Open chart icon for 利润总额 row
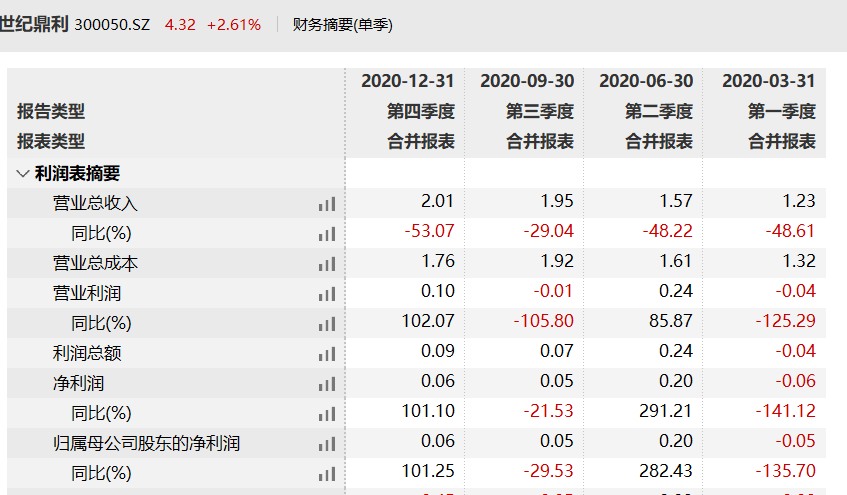847x495 pixels. coord(327,354)
